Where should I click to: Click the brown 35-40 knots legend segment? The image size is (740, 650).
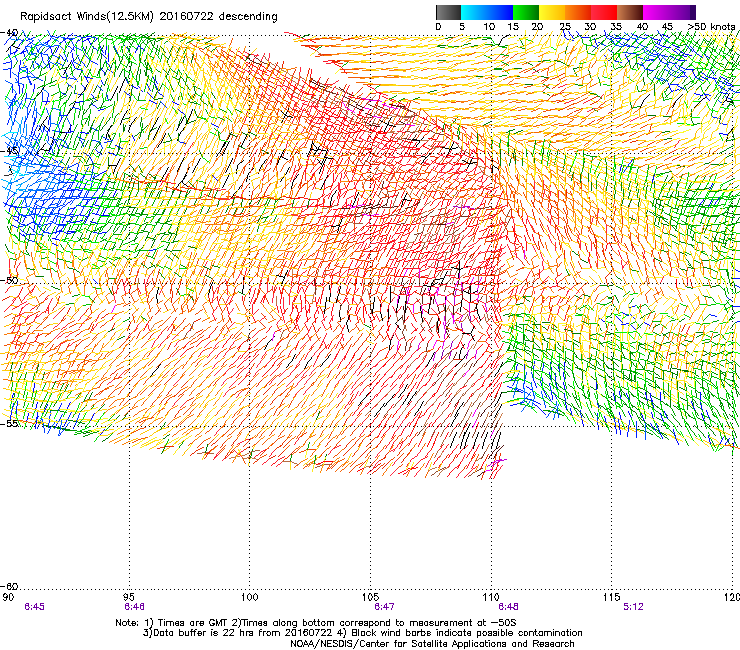coord(630,12)
